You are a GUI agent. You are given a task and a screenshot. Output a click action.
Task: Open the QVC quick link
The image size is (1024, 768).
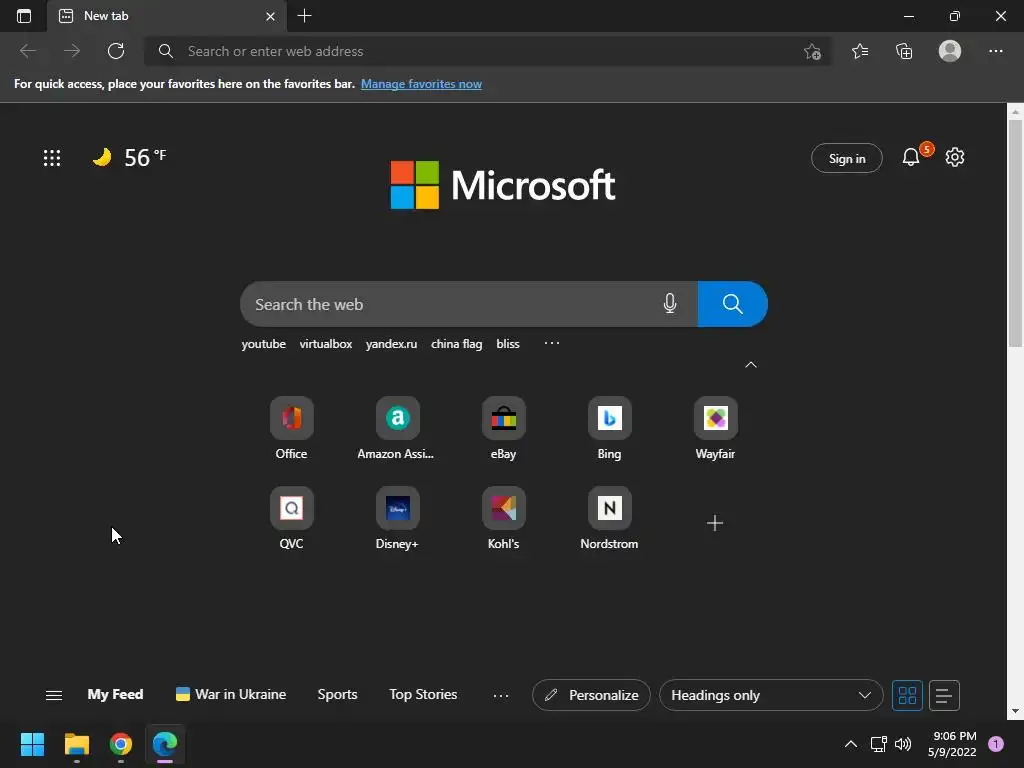tap(291, 519)
